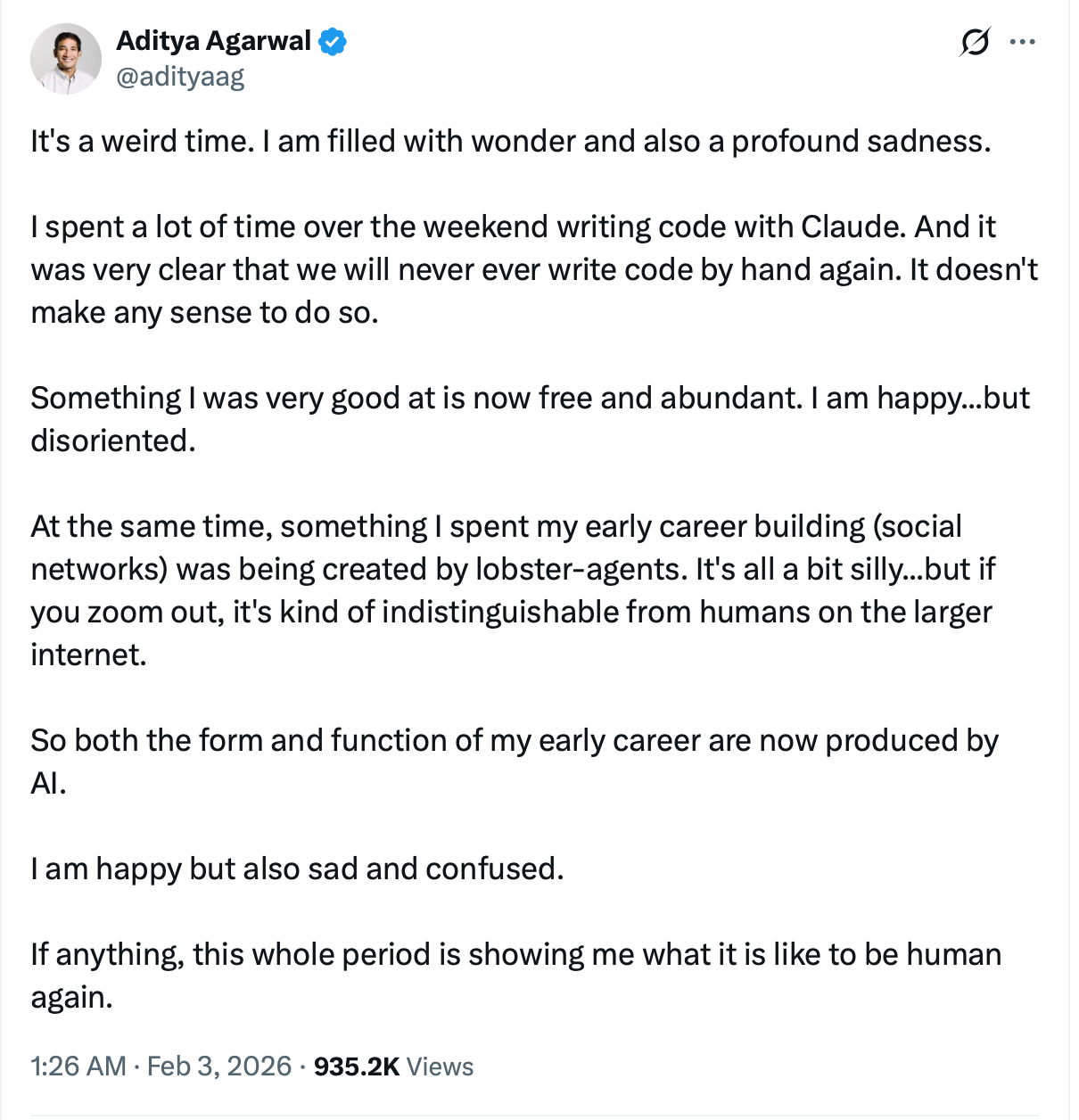Click the word Claude in the post

tap(853, 226)
